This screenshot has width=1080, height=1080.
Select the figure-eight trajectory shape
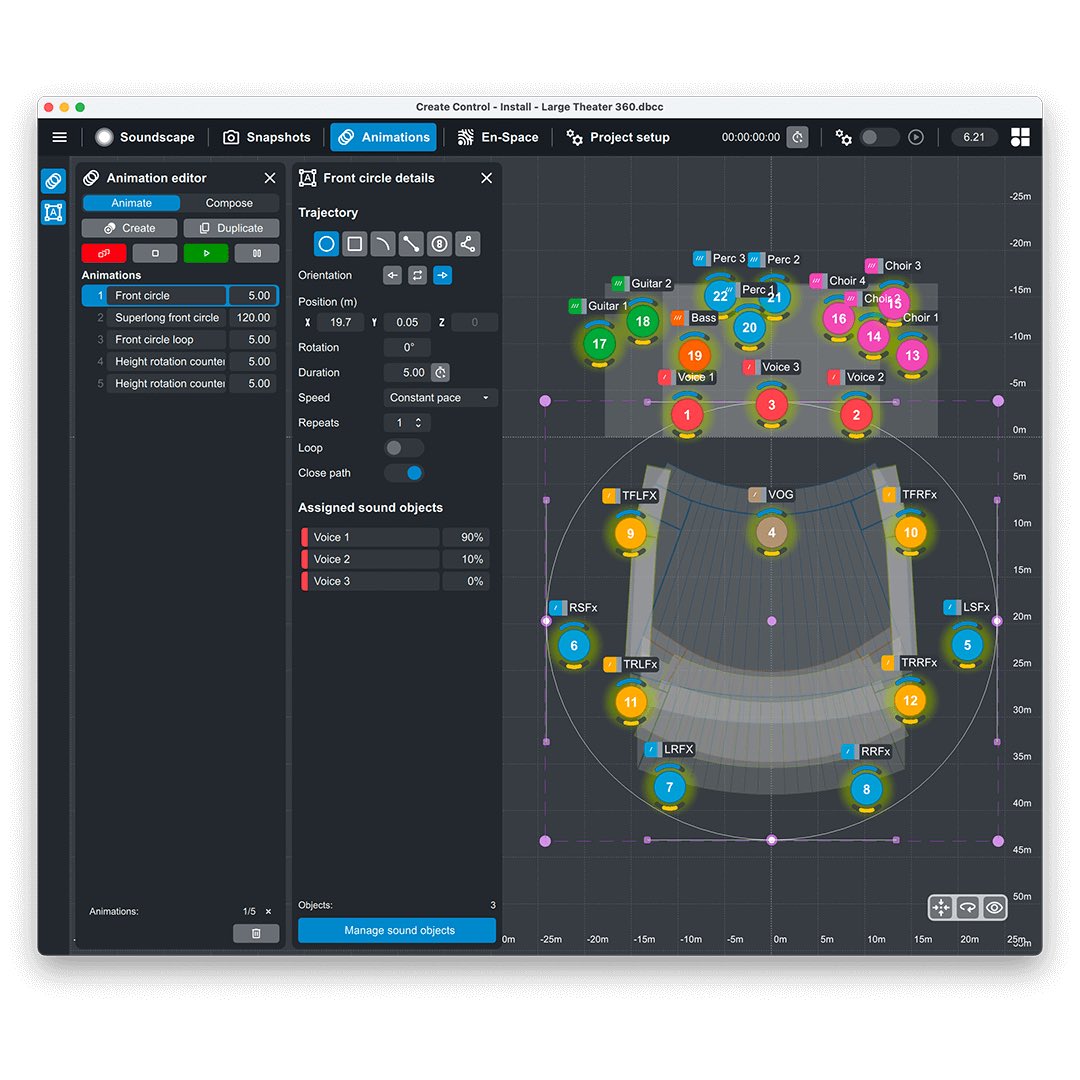439,244
